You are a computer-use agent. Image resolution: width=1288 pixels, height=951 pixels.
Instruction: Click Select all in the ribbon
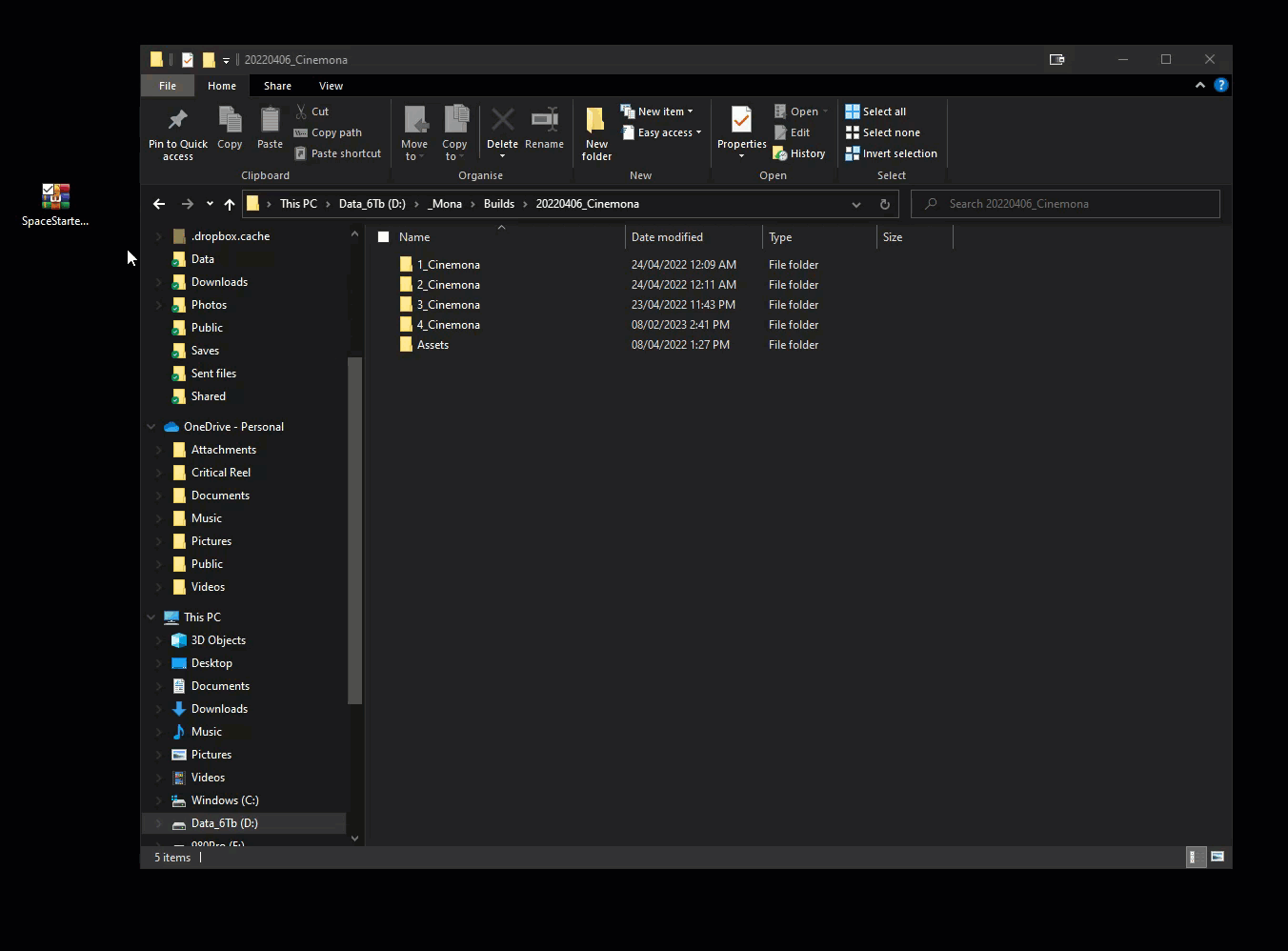(875, 111)
